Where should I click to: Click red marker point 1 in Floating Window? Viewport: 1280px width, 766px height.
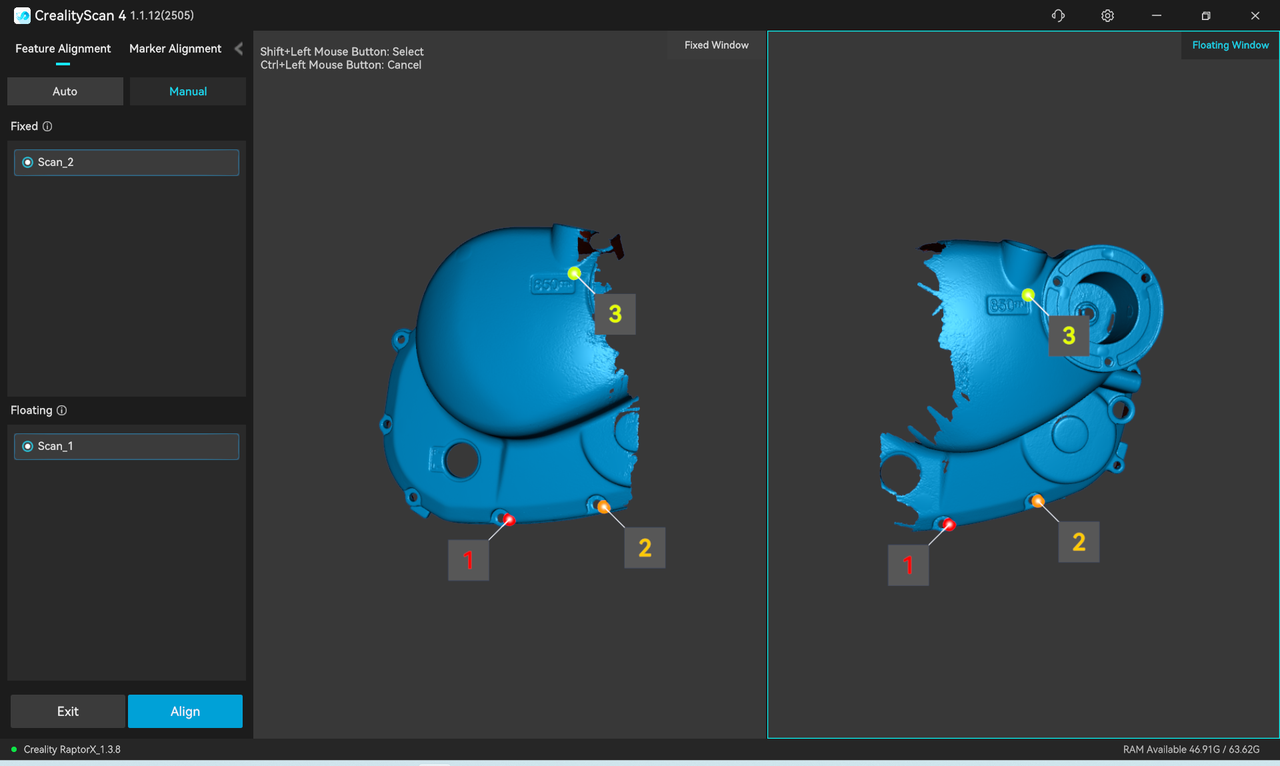tap(949, 525)
